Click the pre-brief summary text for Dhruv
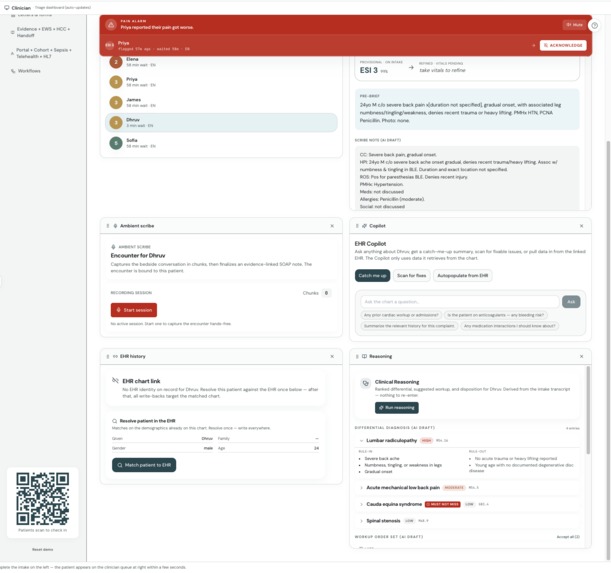Screen dimensions: 611x573 pyautogui.click(x=460, y=113)
